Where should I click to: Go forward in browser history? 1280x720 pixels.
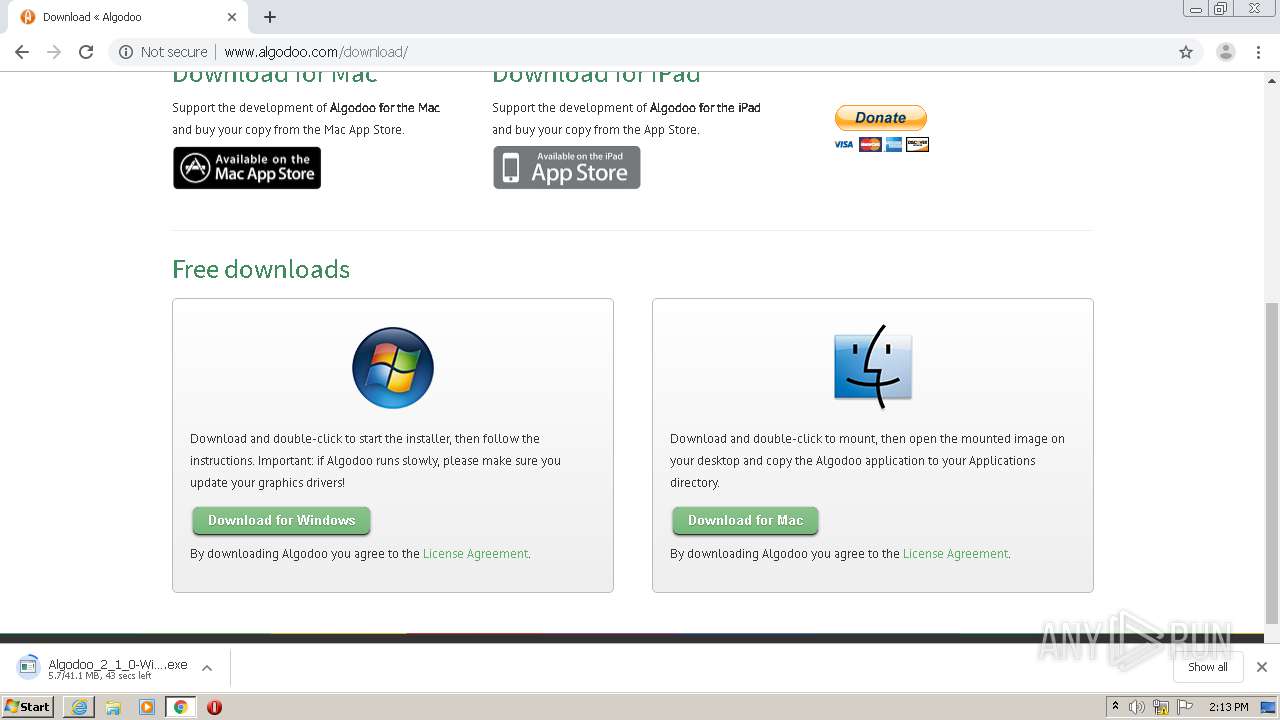pos(54,52)
